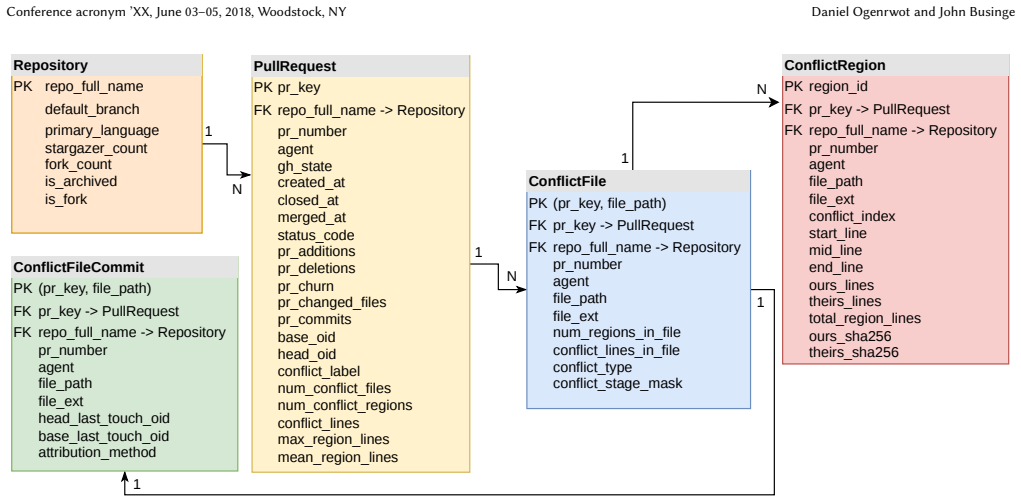Click the theirs_lines field
The image size is (1021, 502).
[845, 301]
